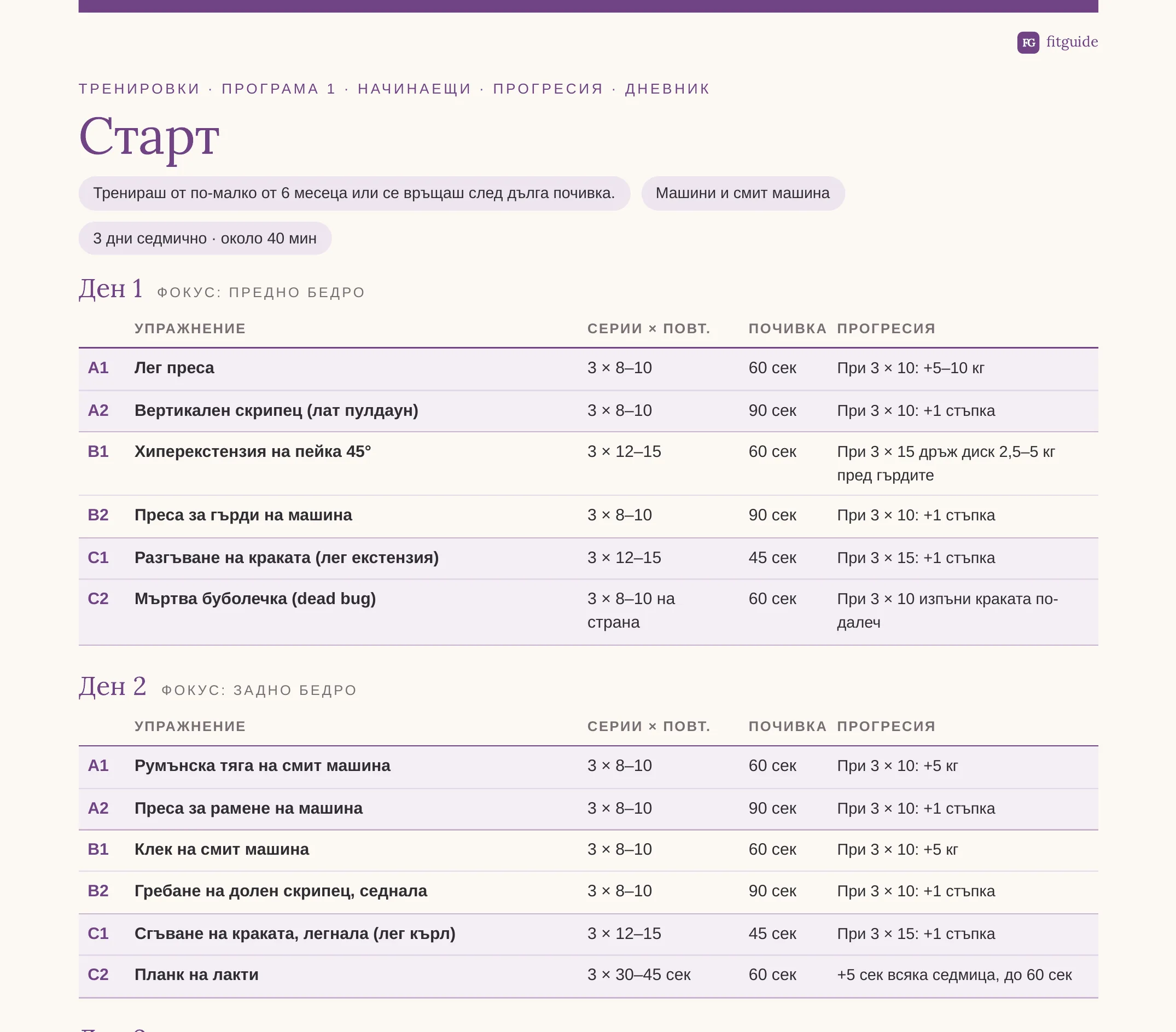Click 'Разгъване на краката (лег екстензия)' row
The height and width of the screenshot is (1032, 1176).
pos(588,558)
